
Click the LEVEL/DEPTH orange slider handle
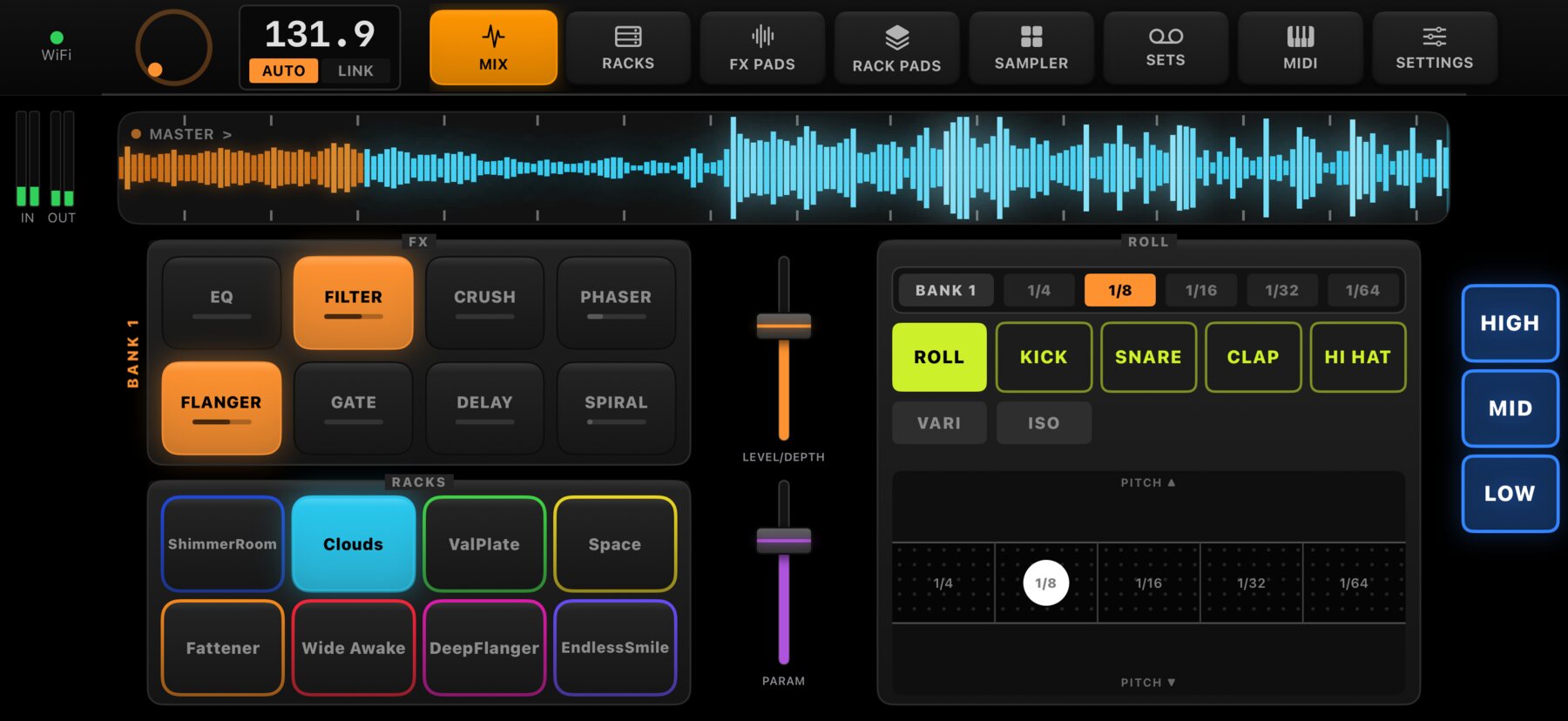(783, 327)
